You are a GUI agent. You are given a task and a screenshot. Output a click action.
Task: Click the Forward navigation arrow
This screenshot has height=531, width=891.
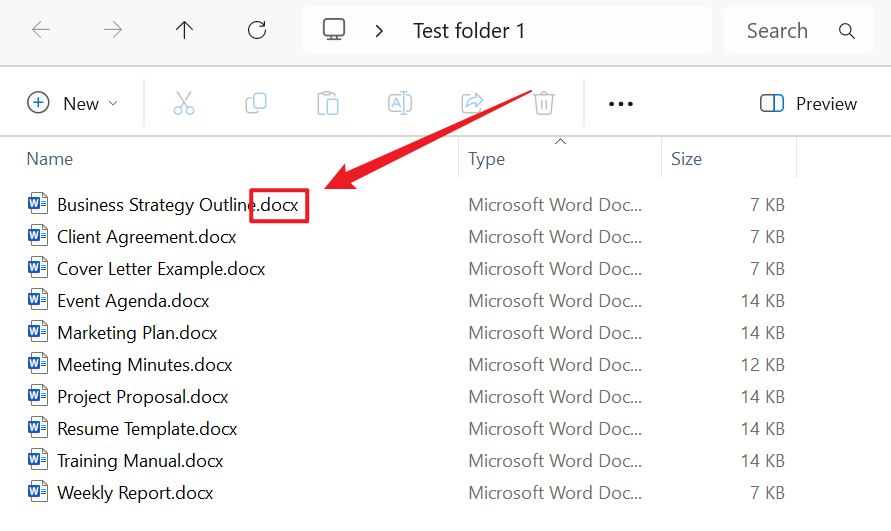pyautogui.click(x=113, y=30)
